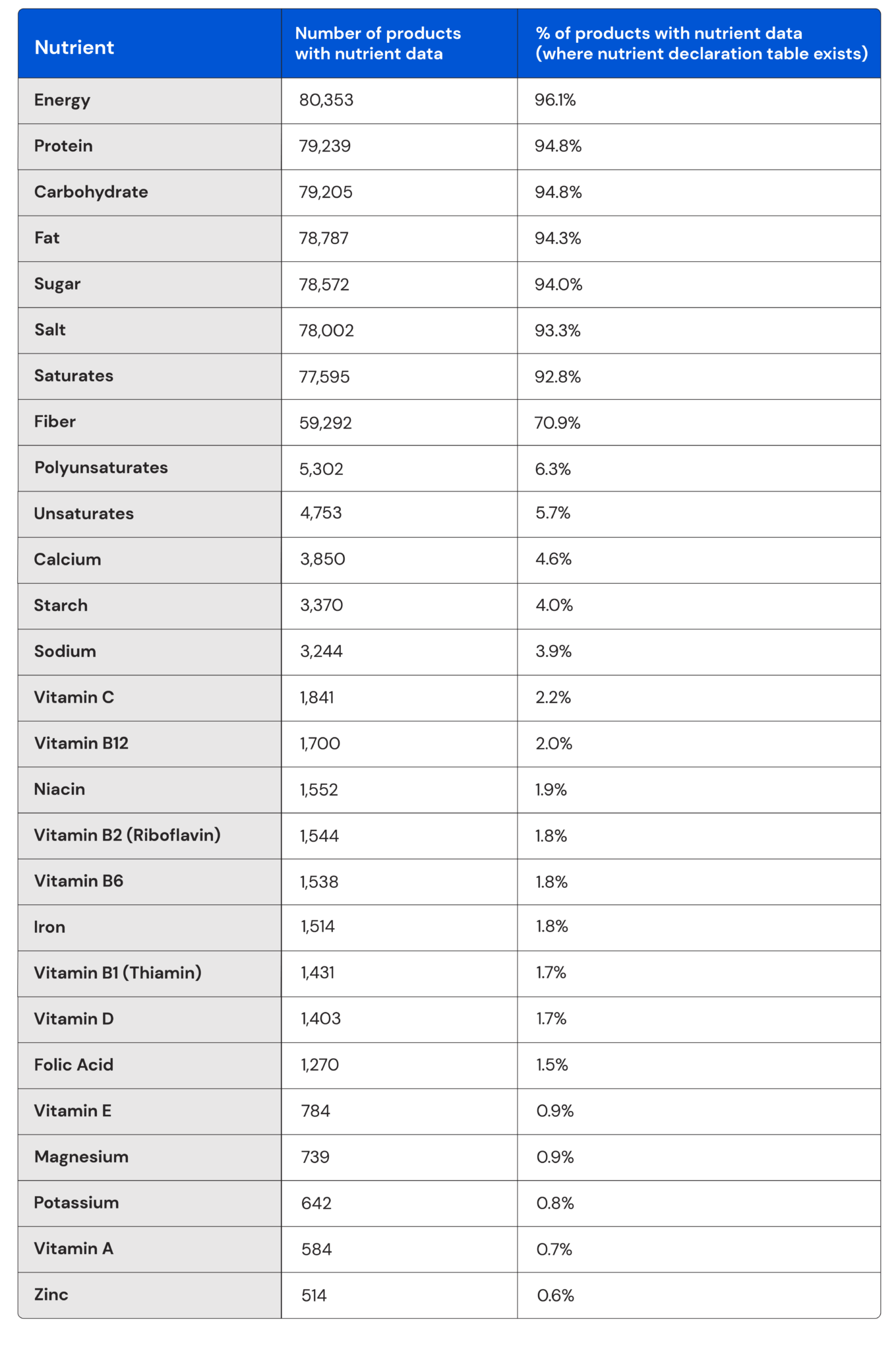
Task: Click the Saturates row label
Action: point(74,376)
